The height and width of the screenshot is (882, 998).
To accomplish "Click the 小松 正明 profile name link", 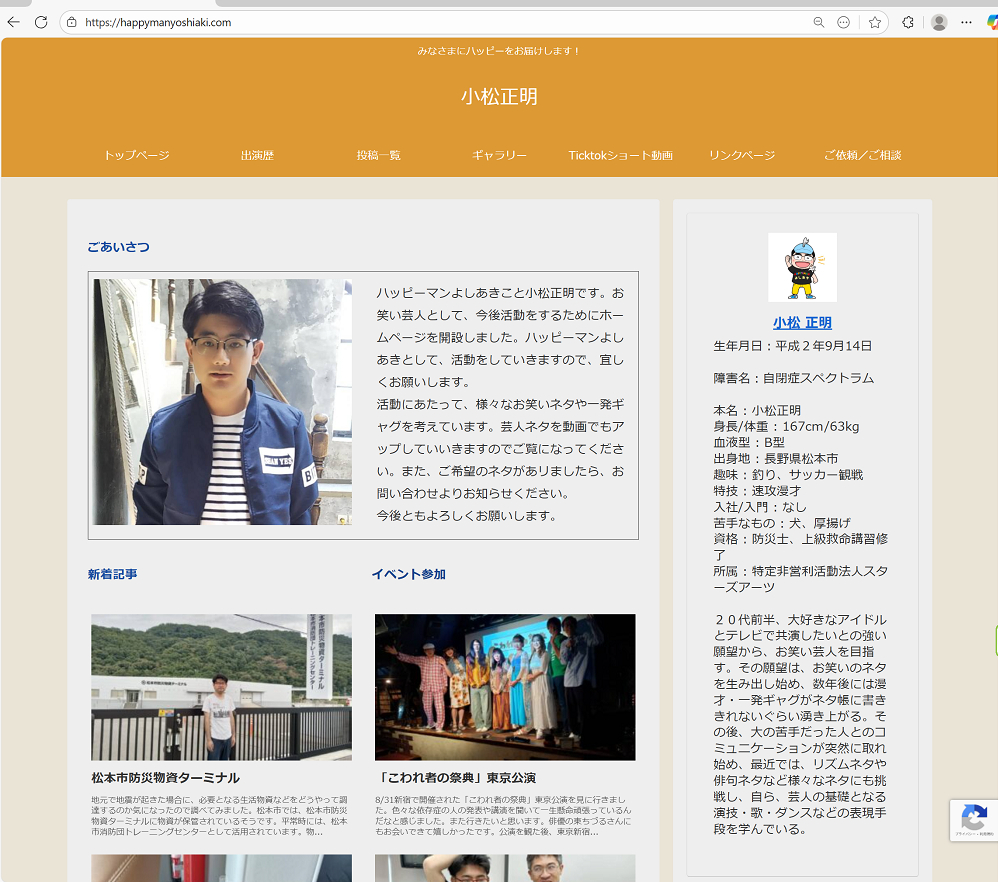I will tap(802, 323).
